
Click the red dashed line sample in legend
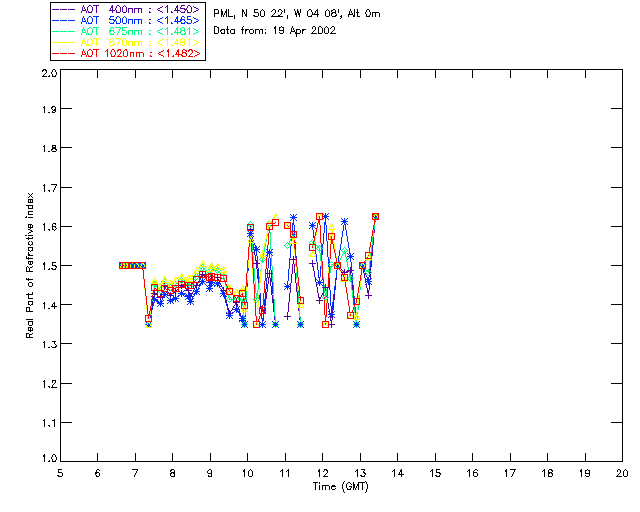(x=64, y=53)
